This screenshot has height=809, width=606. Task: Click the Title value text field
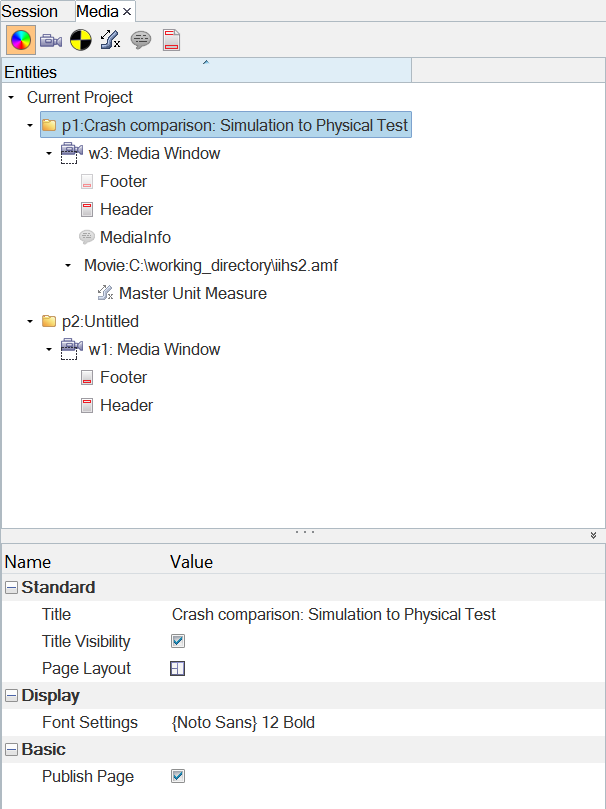(x=334, y=615)
